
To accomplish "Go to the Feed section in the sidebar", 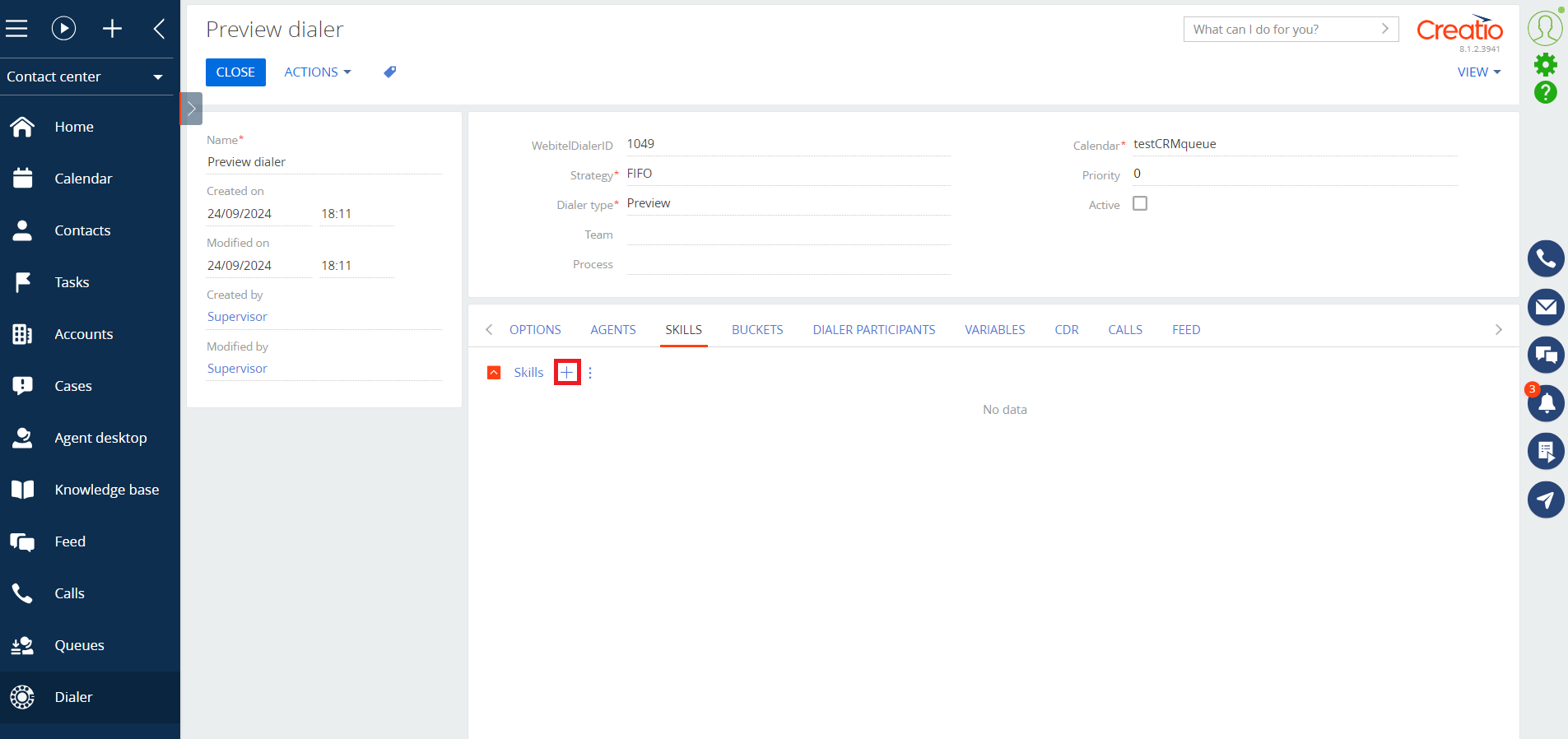I will pyautogui.click(x=90, y=541).
